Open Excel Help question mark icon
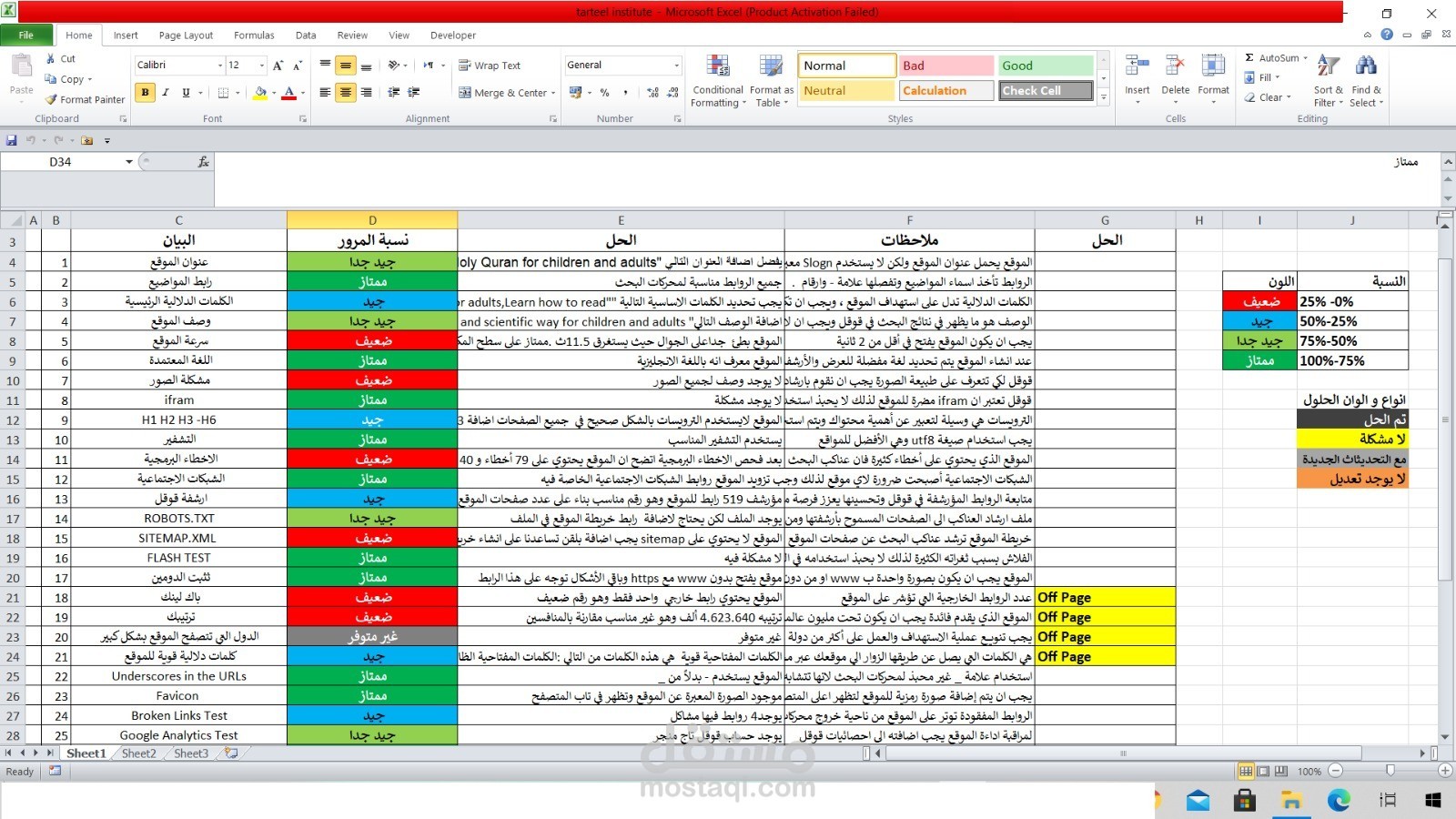Screen dimensions: 1456x819 click(x=1387, y=35)
